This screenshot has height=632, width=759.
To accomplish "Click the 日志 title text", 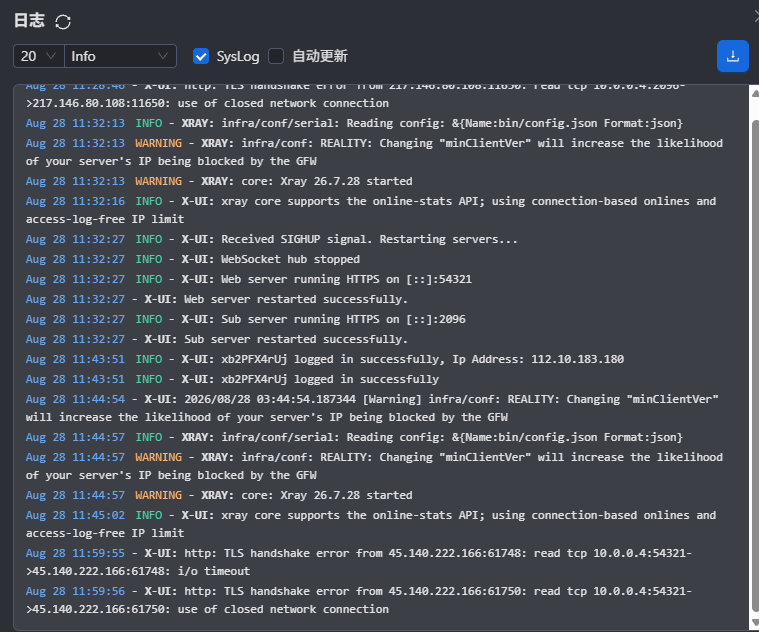I will (x=29, y=21).
